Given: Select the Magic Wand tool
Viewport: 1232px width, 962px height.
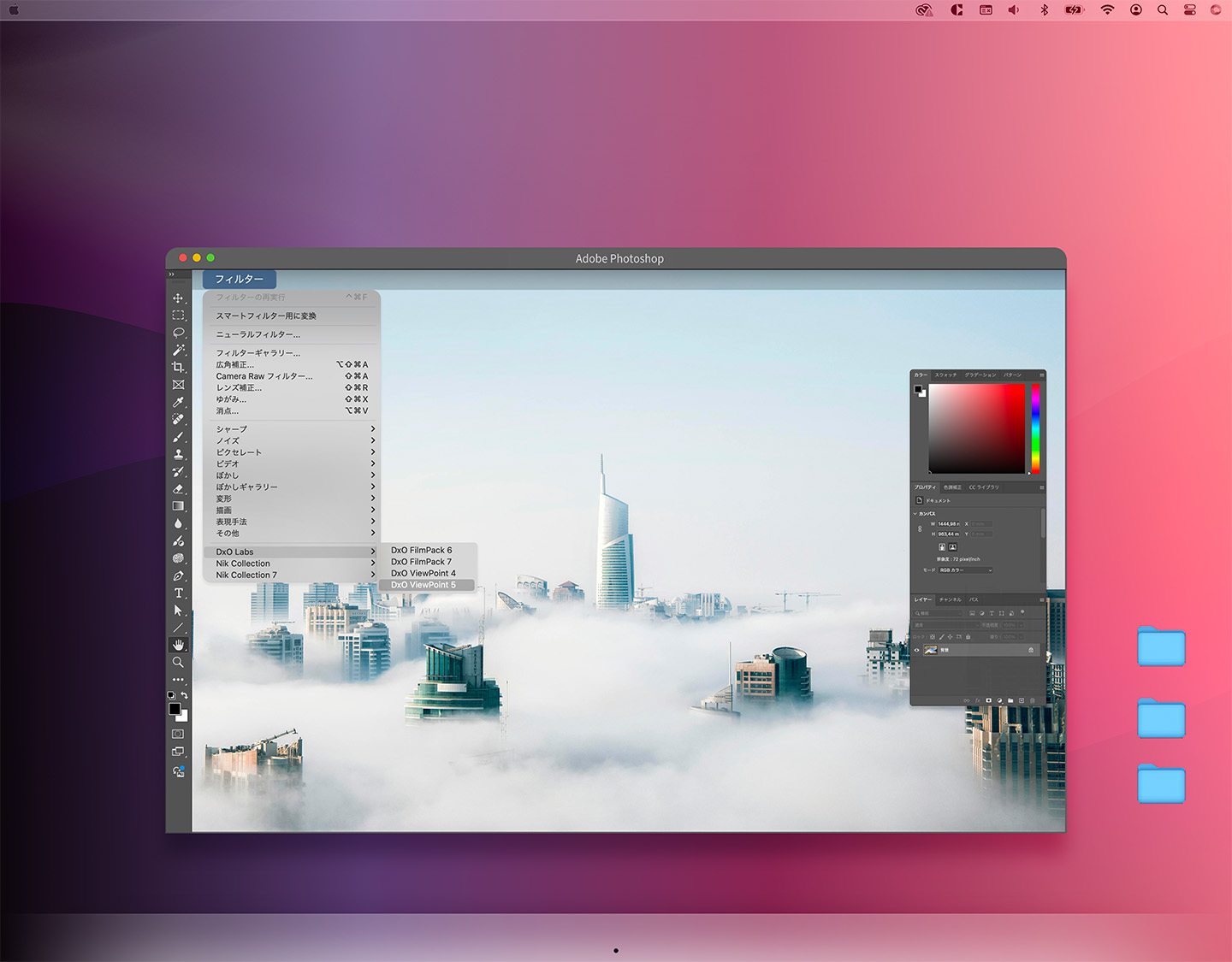Looking at the screenshot, I should pyautogui.click(x=178, y=350).
